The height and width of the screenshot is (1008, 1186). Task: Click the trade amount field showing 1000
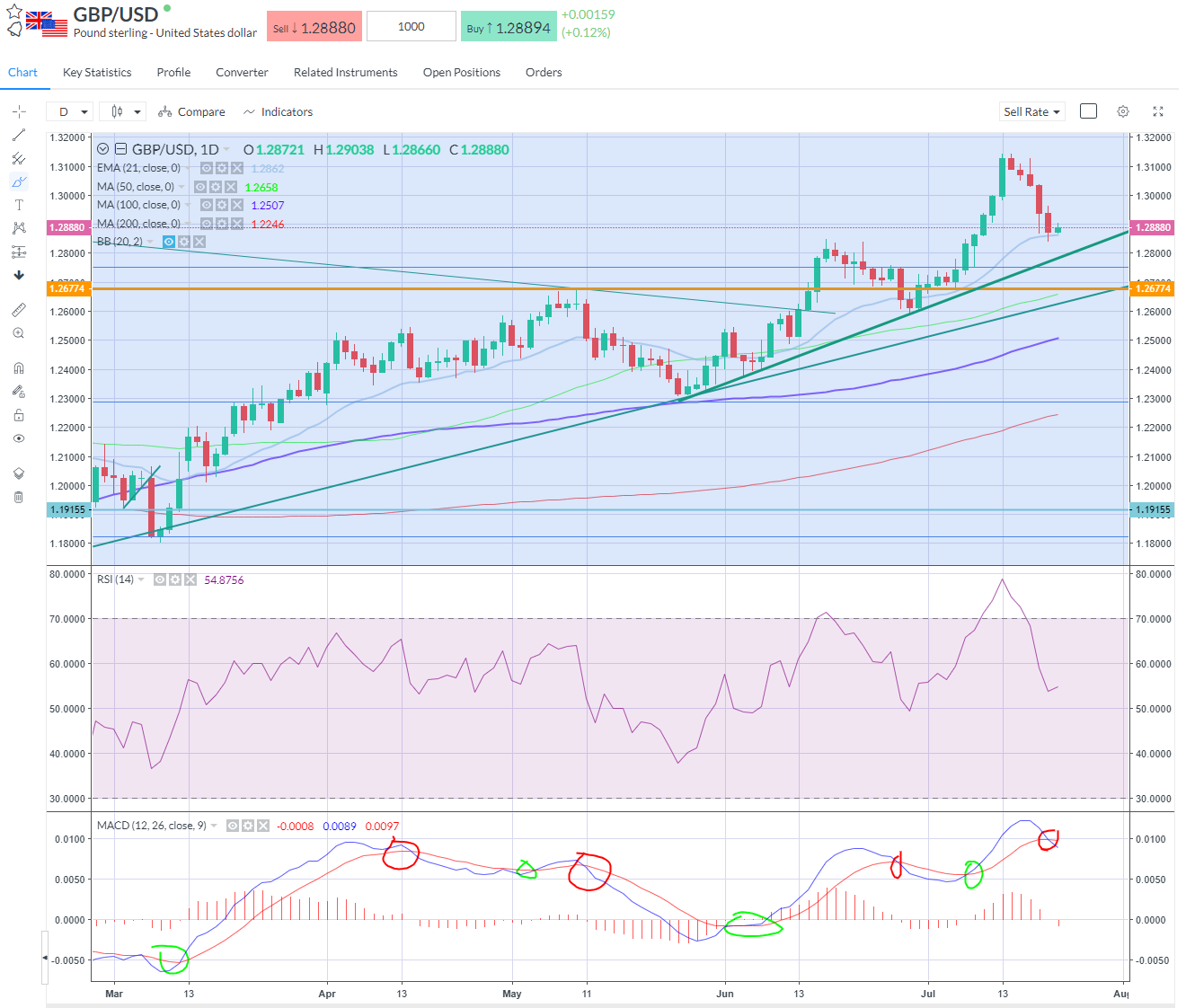pyautogui.click(x=412, y=27)
